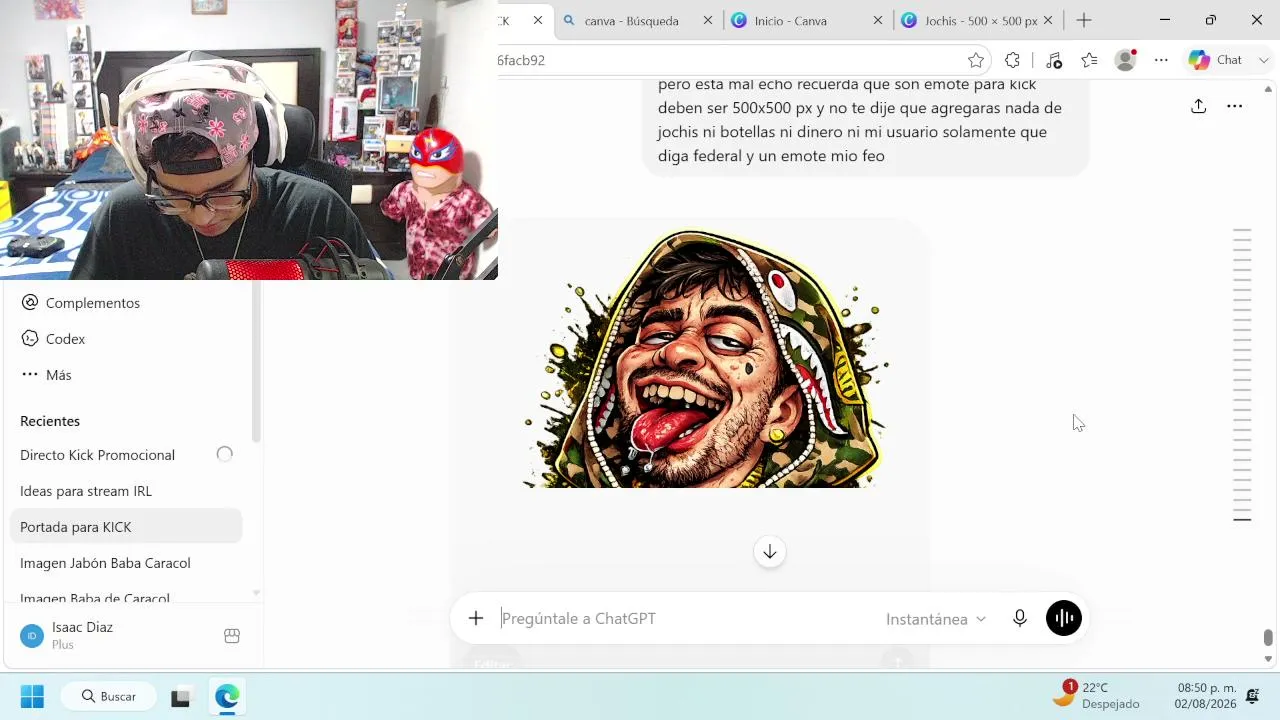Open Microsoft Edge from the taskbar
The height and width of the screenshot is (720, 1280).
pyautogui.click(x=227, y=696)
